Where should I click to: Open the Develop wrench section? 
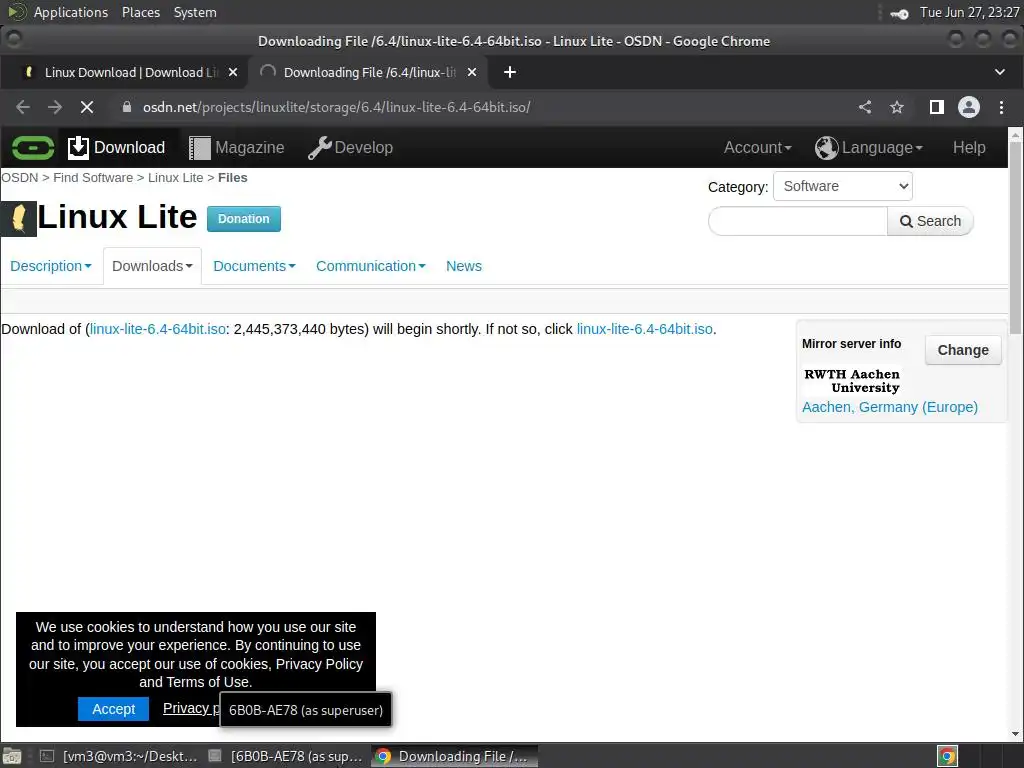pyautogui.click(x=351, y=148)
